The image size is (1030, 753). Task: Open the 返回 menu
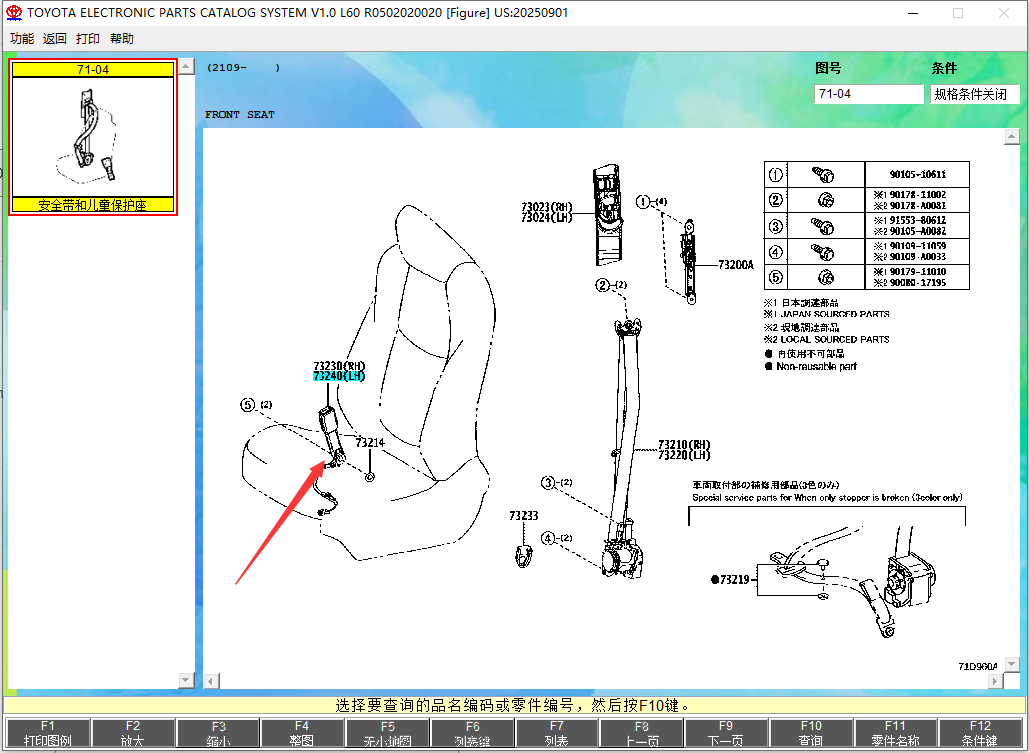(x=55, y=39)
